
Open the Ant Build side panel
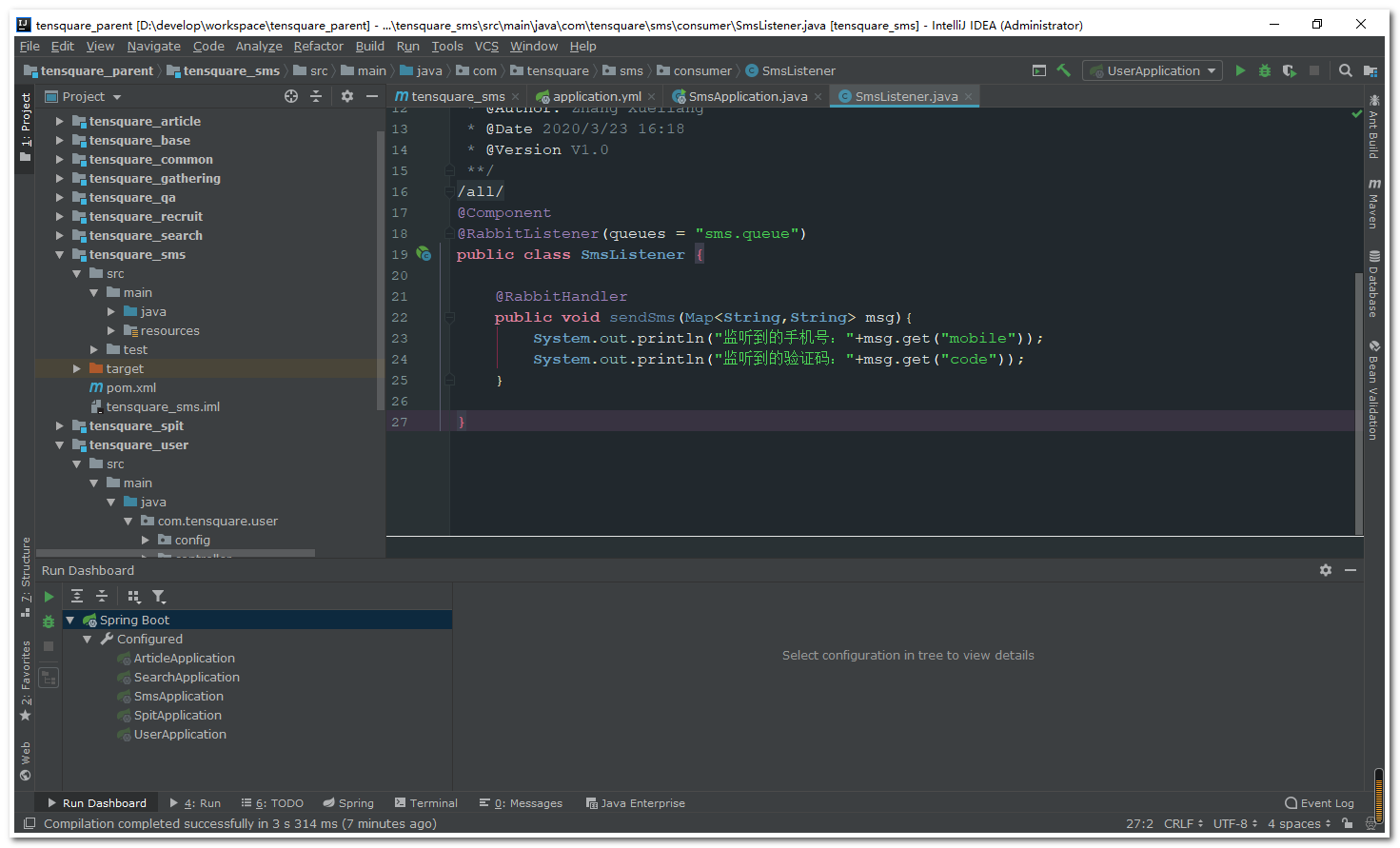[x=1373, y=126]
